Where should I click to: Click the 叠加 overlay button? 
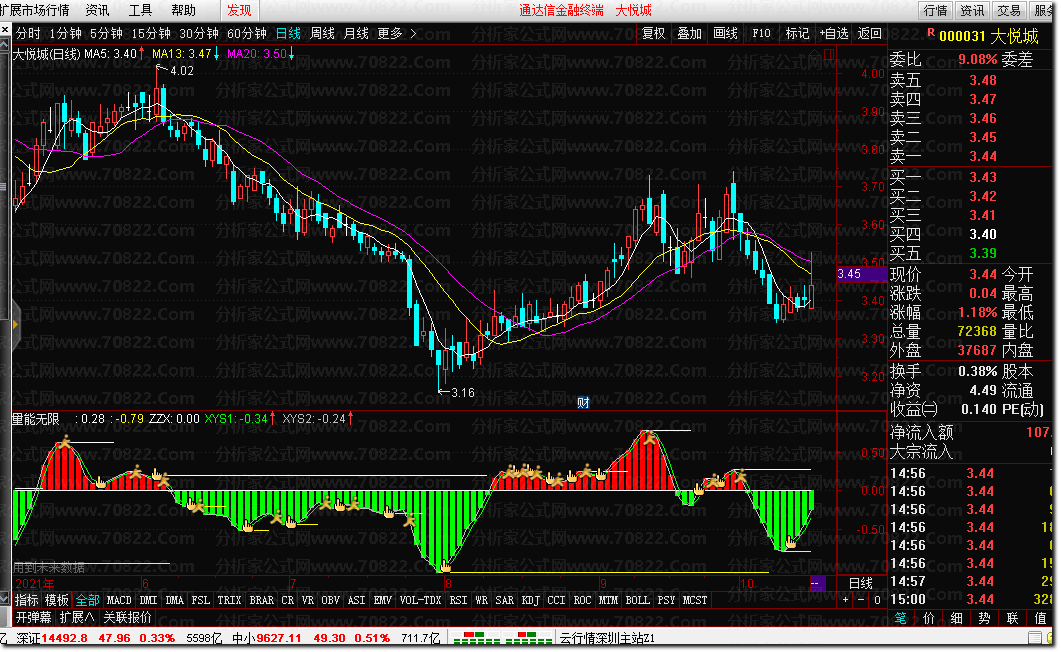coord(690,33)
